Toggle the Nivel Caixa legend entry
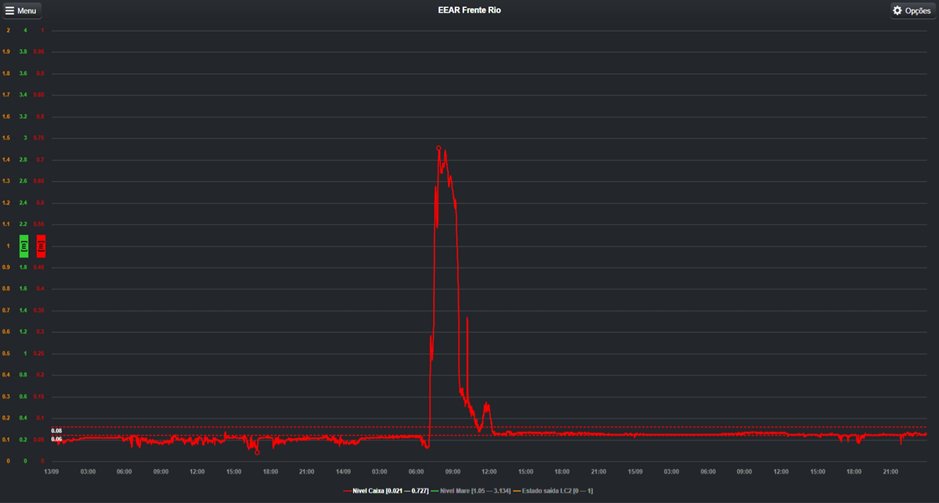The width and height of the screenshot is (939, 503). pos(386,491)
